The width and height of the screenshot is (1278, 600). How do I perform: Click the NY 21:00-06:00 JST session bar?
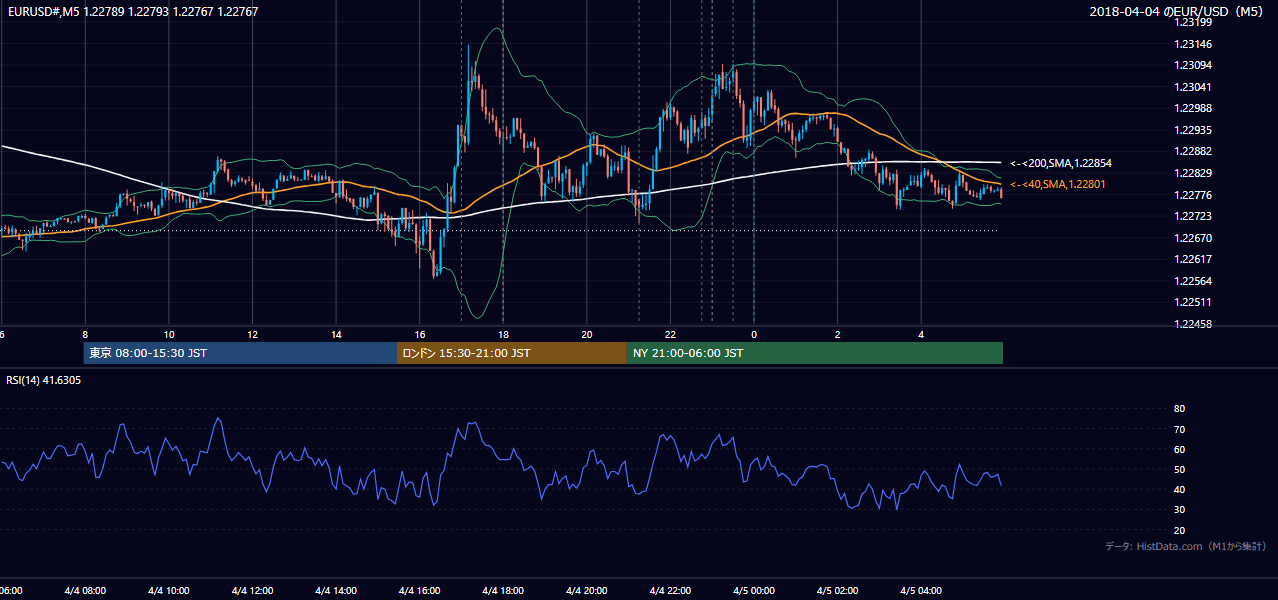[815, 353]
